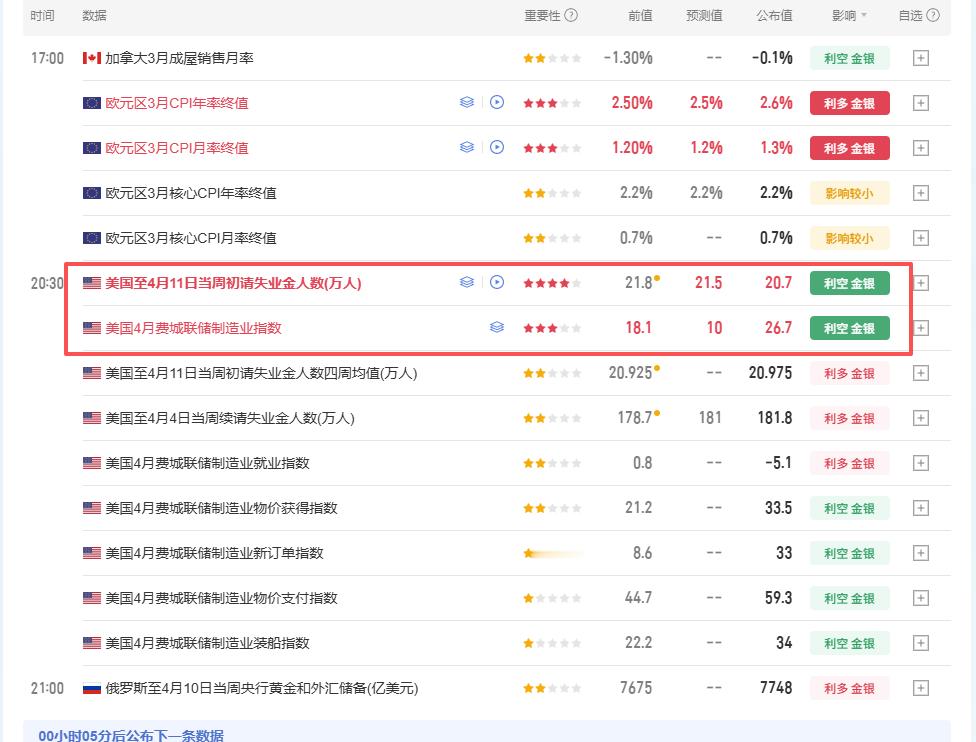Open 欧元区3月CPI月率终值 data link
Image resolution: width=976 pixels, height=742 pixels.
(x=177, y=148)
